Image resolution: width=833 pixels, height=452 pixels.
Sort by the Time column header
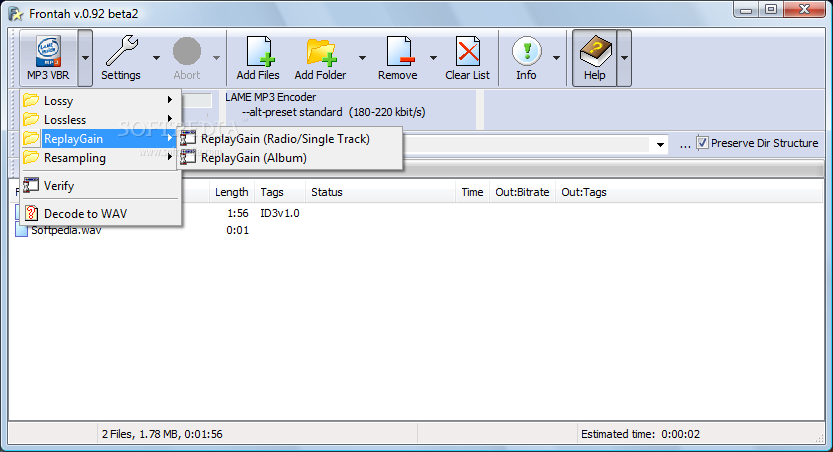click(x=472, y=192)
